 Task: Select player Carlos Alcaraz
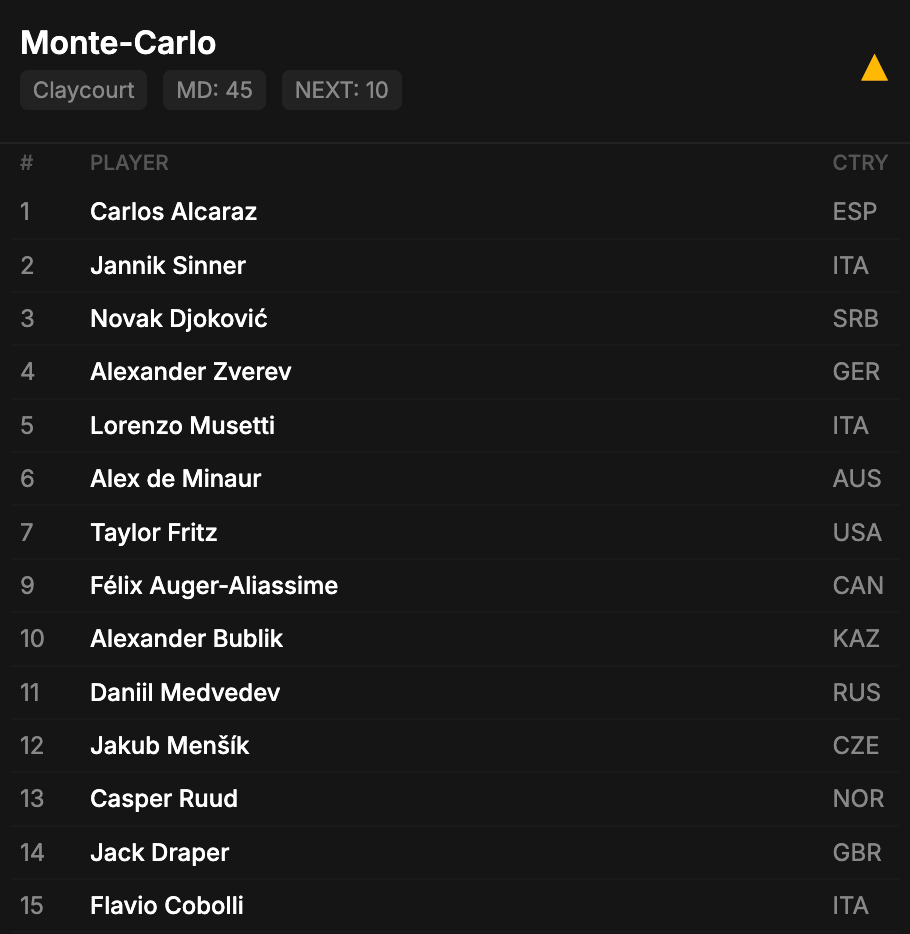pyautogui.click(x=174, y=212)
